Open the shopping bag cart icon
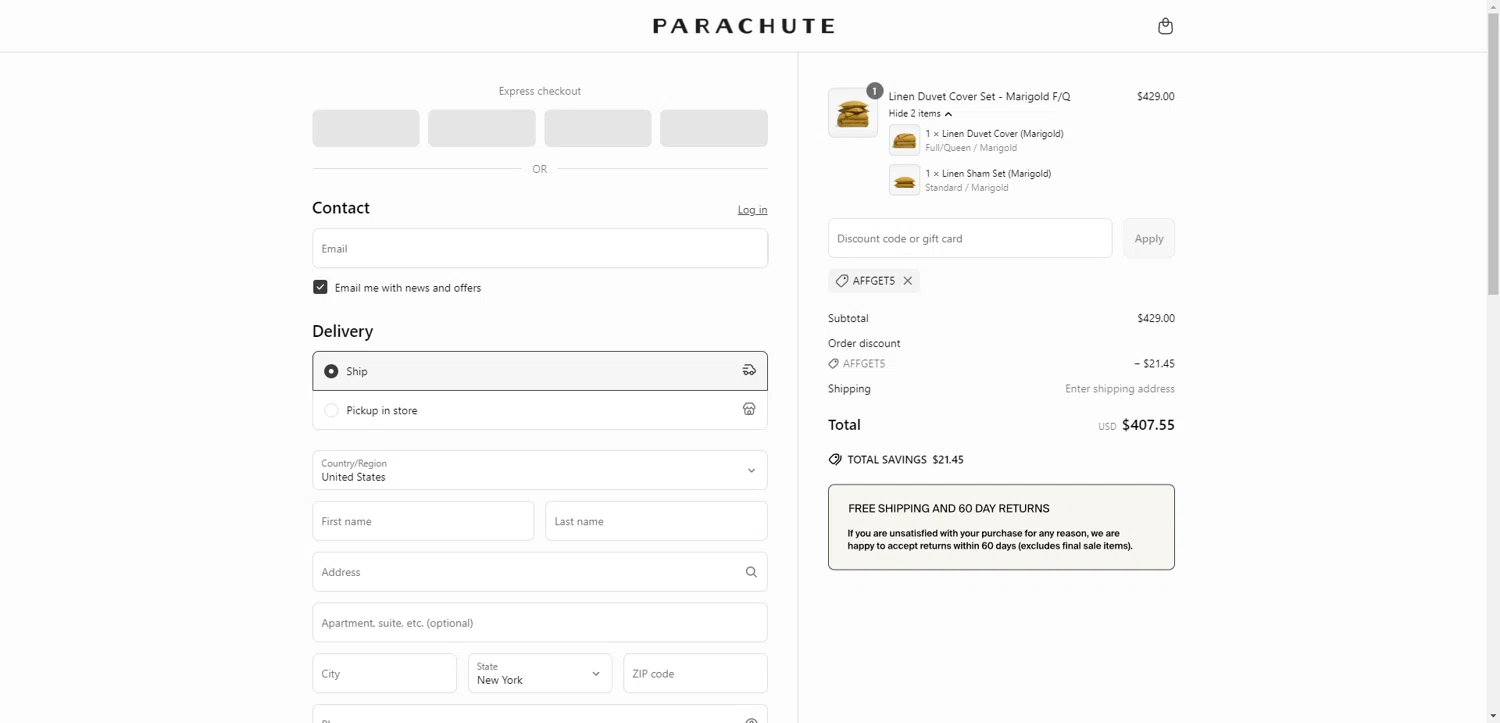 click(1165, 26)
